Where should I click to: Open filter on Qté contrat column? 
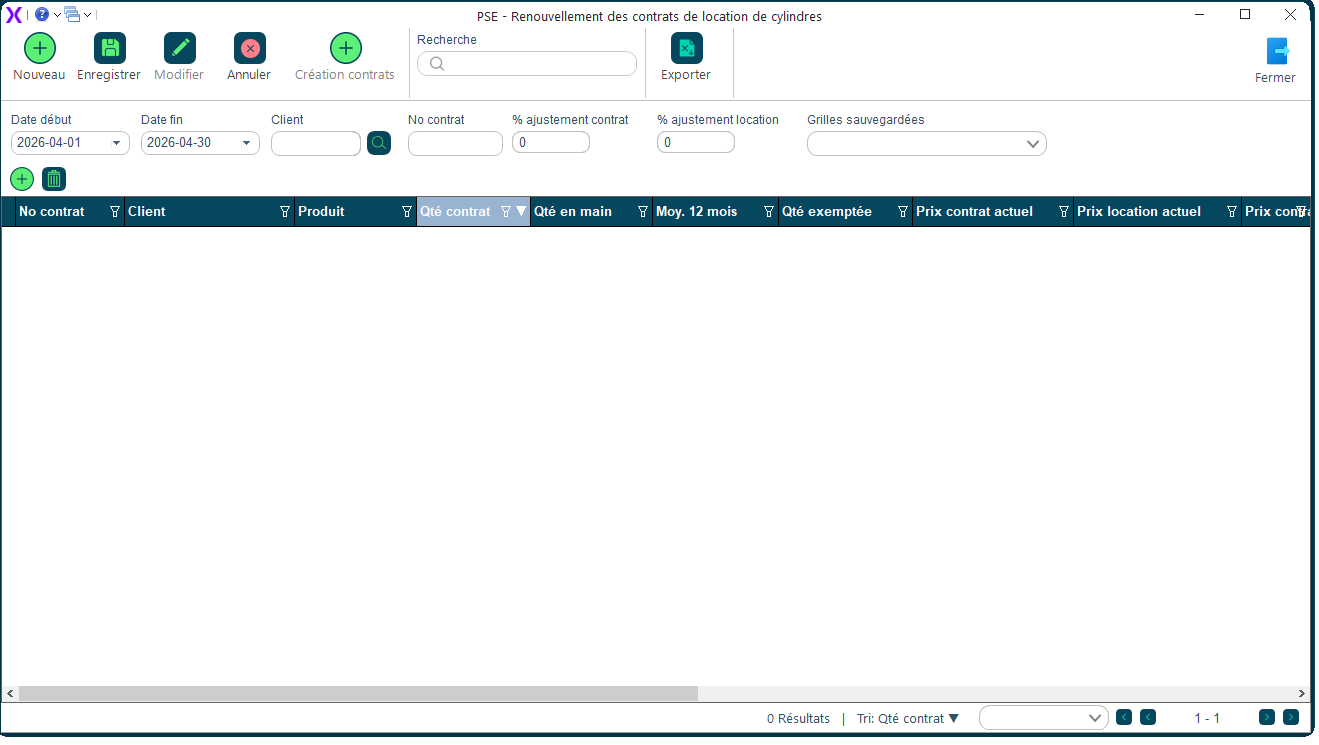pos(505,212)
